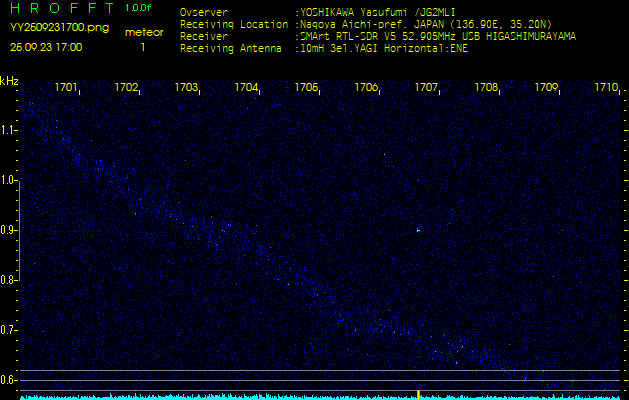Click the yellow meteor label
Viewport: 629px width, 400px height.
[x=143, y=32]
